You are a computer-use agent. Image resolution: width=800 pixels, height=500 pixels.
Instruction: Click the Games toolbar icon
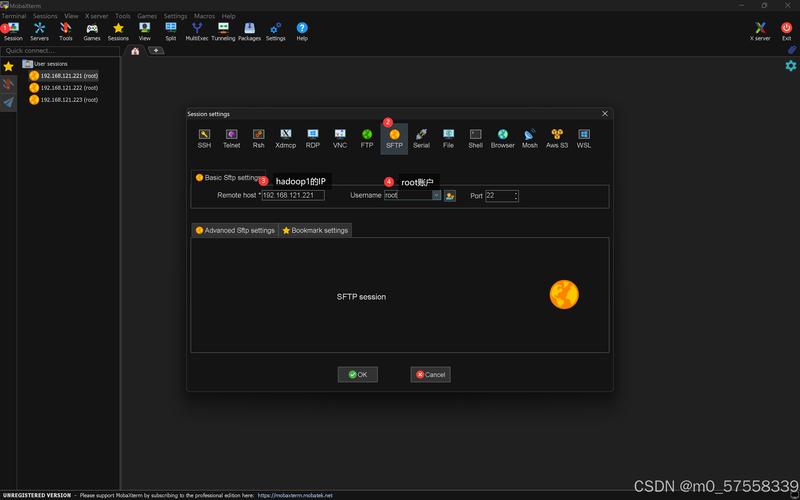(92, 31)
